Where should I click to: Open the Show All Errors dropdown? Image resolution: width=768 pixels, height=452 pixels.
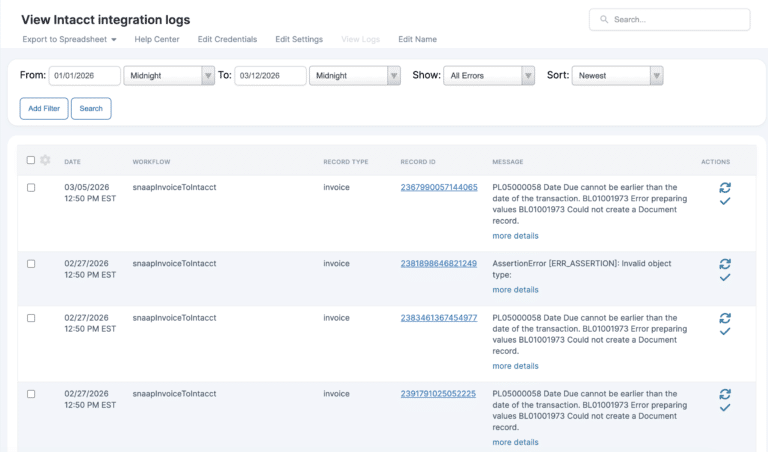tap(489, 75)
